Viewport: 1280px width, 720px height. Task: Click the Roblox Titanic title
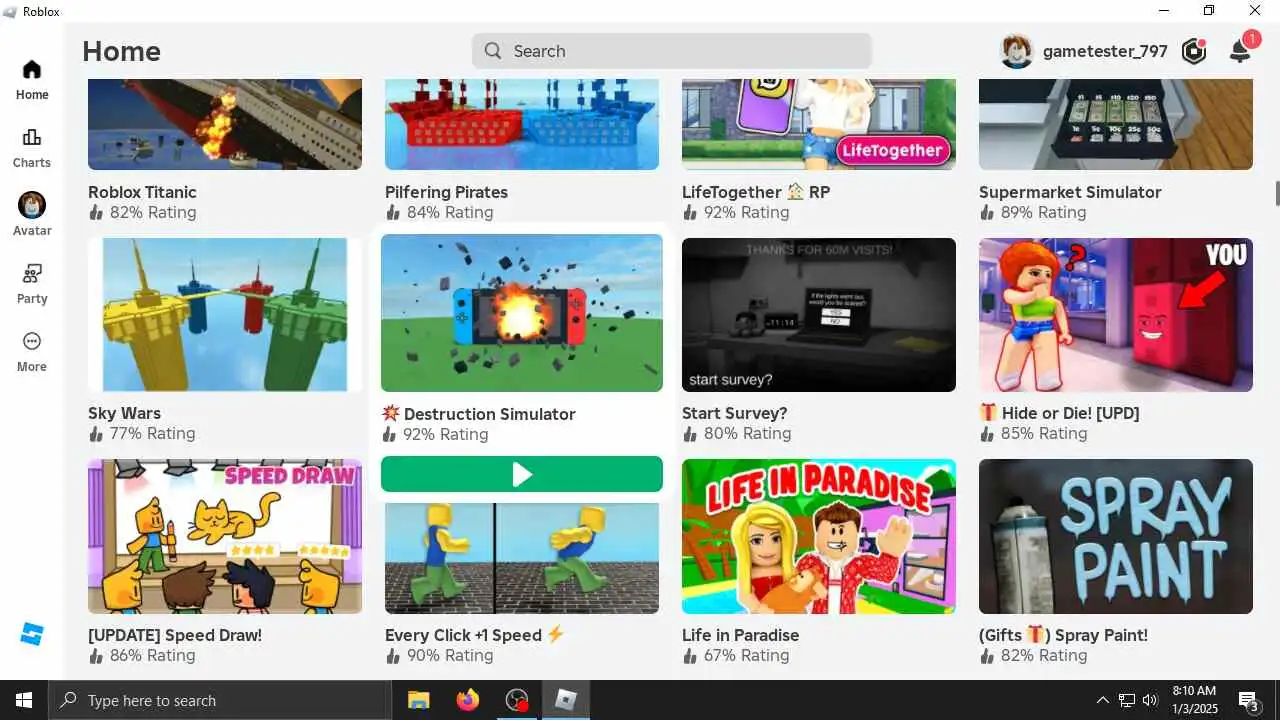[142, 192]
